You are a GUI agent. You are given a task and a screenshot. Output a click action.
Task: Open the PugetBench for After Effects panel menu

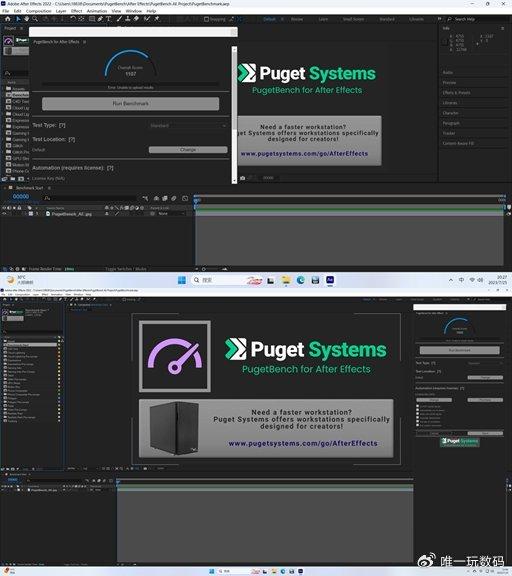[x=84, y=42]
